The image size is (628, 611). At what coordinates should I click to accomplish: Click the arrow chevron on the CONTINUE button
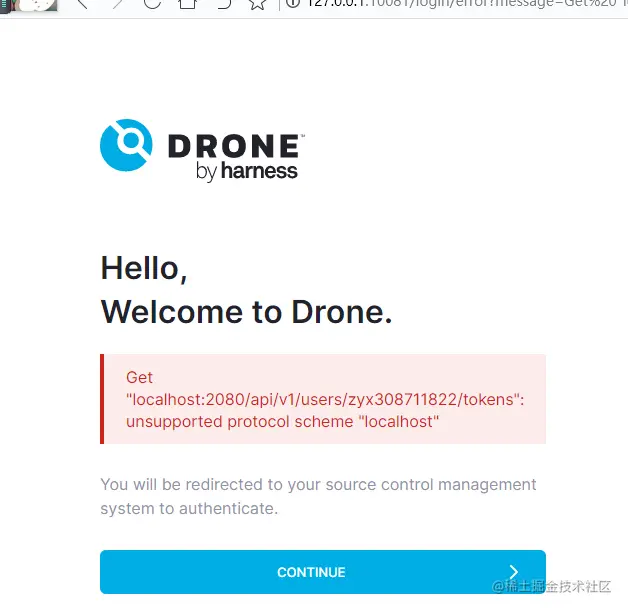click(x=513, y=571)
